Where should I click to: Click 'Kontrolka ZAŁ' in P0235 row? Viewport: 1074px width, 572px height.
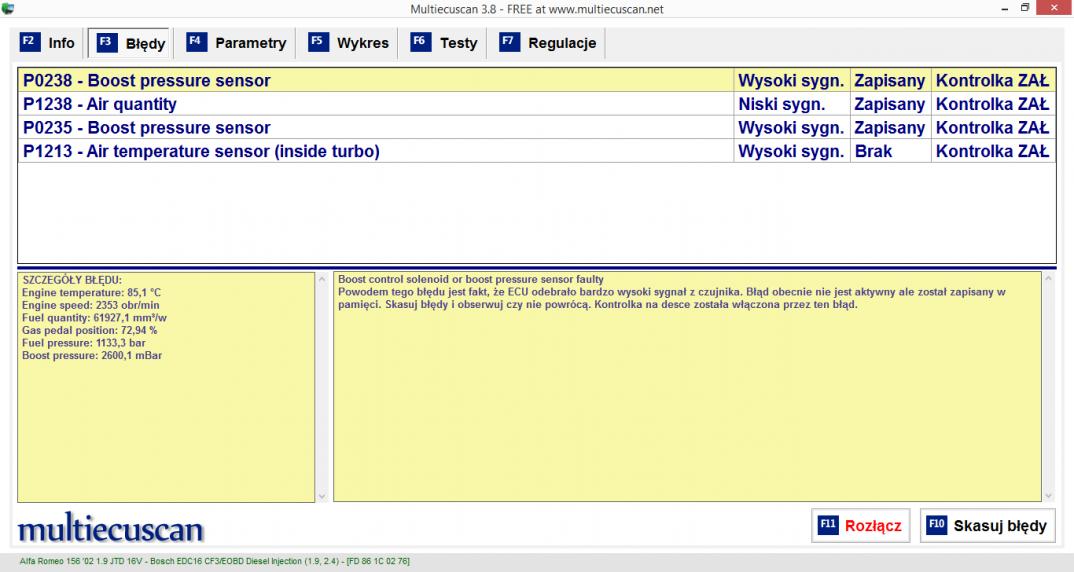tap(992, 128)
